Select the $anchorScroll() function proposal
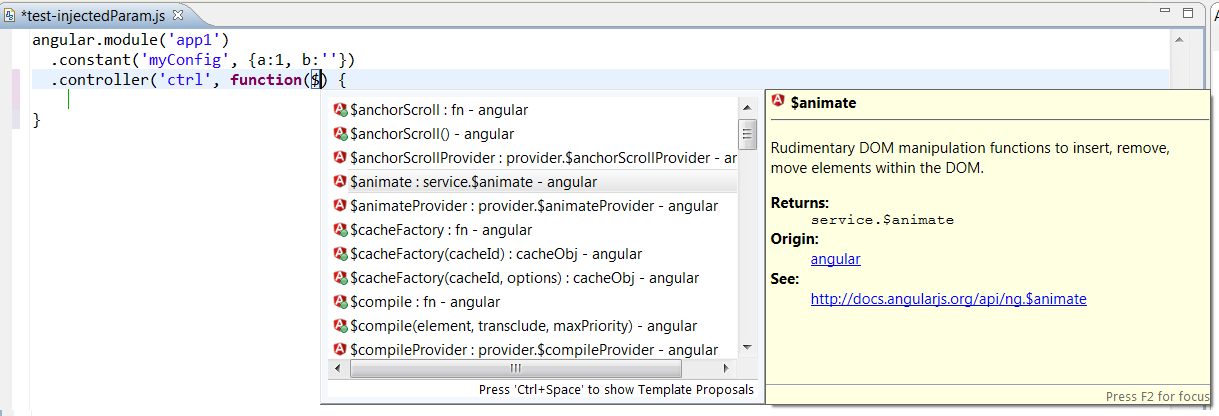 click(431, 134)
